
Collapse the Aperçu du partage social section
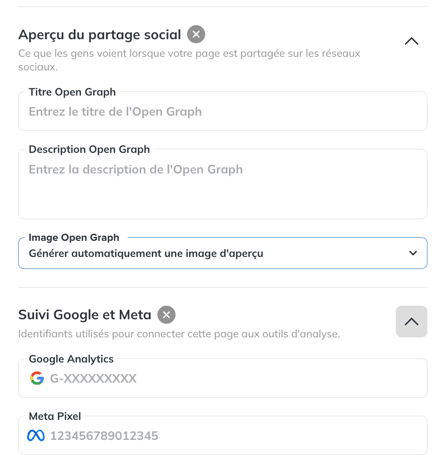(411, 41)
